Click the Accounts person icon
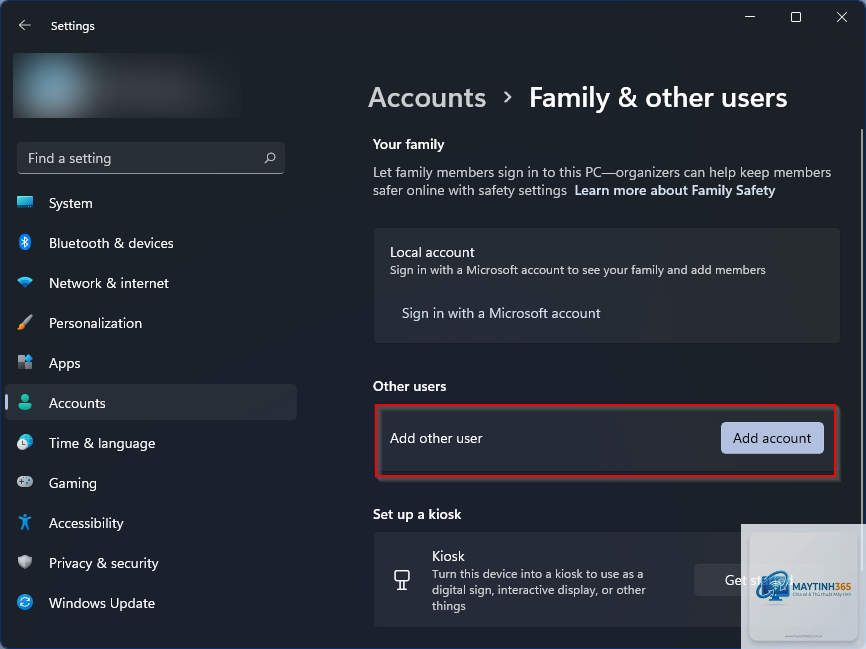Viewport: 866px width, 649px height. coord(25,403)
